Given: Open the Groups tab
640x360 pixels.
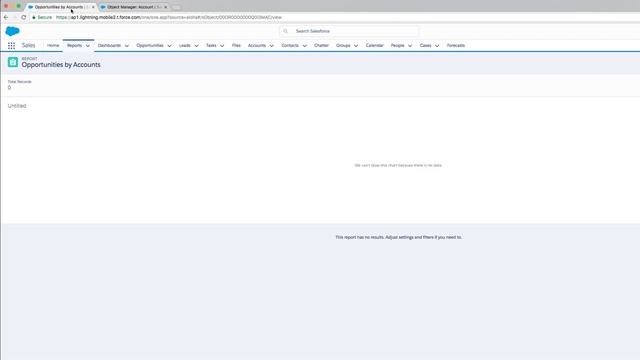Looking at the screenshot, I should (x=343, y=45).
